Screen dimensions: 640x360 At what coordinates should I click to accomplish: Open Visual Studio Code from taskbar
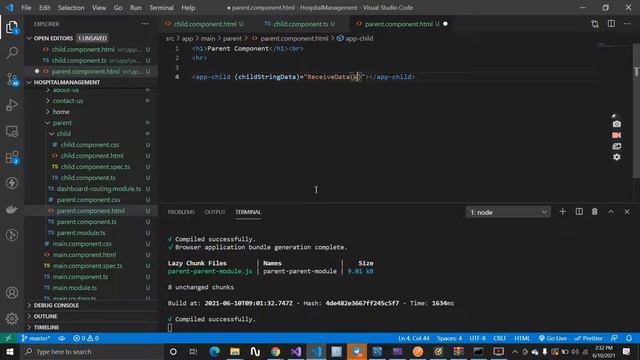click(316, 351)
